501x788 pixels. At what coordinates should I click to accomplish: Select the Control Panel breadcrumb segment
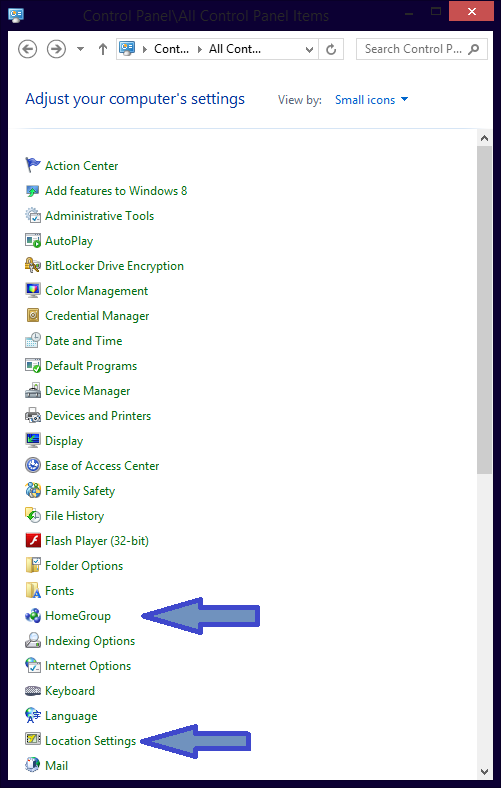click(x=171, y=49)
